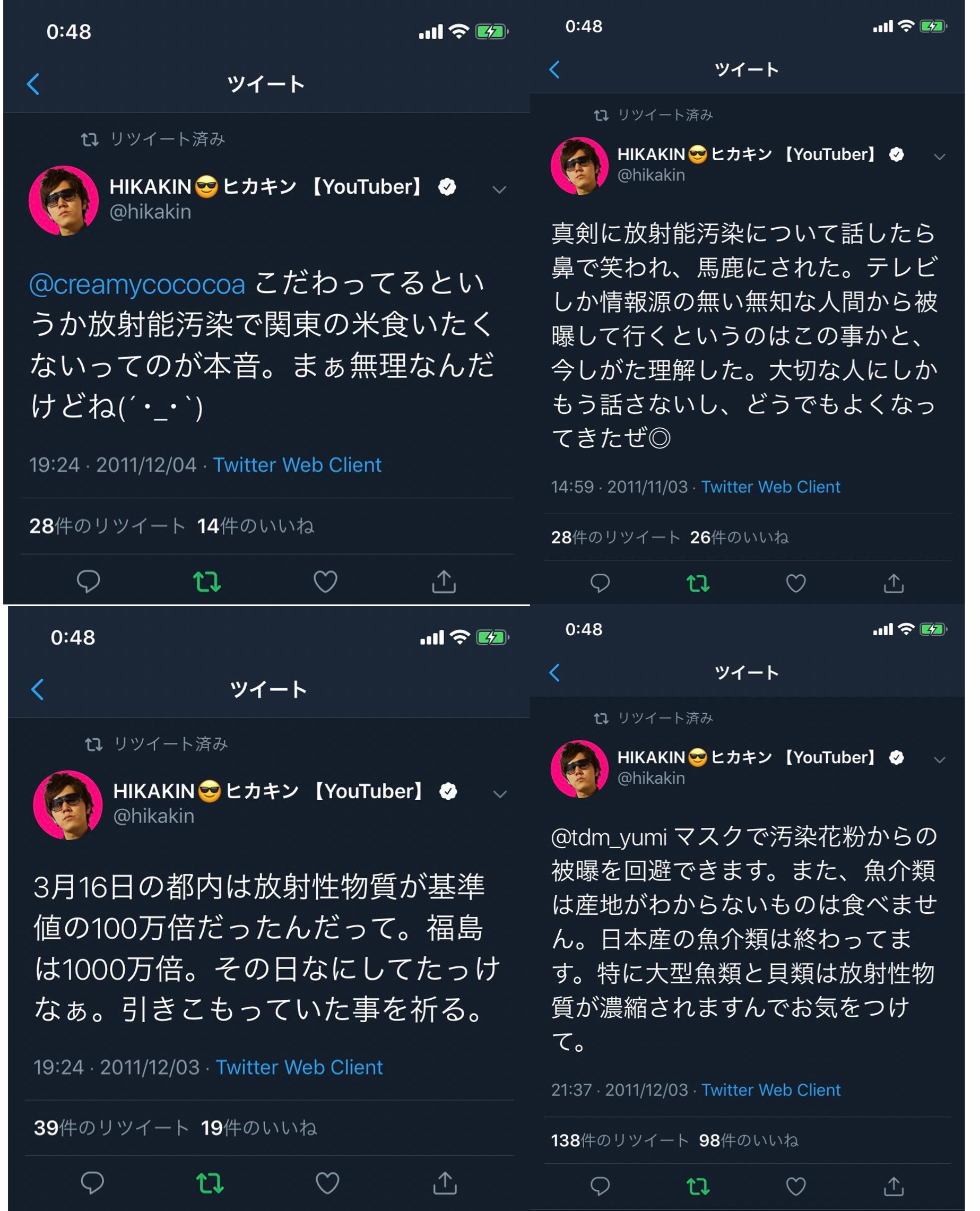Expand the options chevron on the @creamycococoa tweet

tap(499, 189)
